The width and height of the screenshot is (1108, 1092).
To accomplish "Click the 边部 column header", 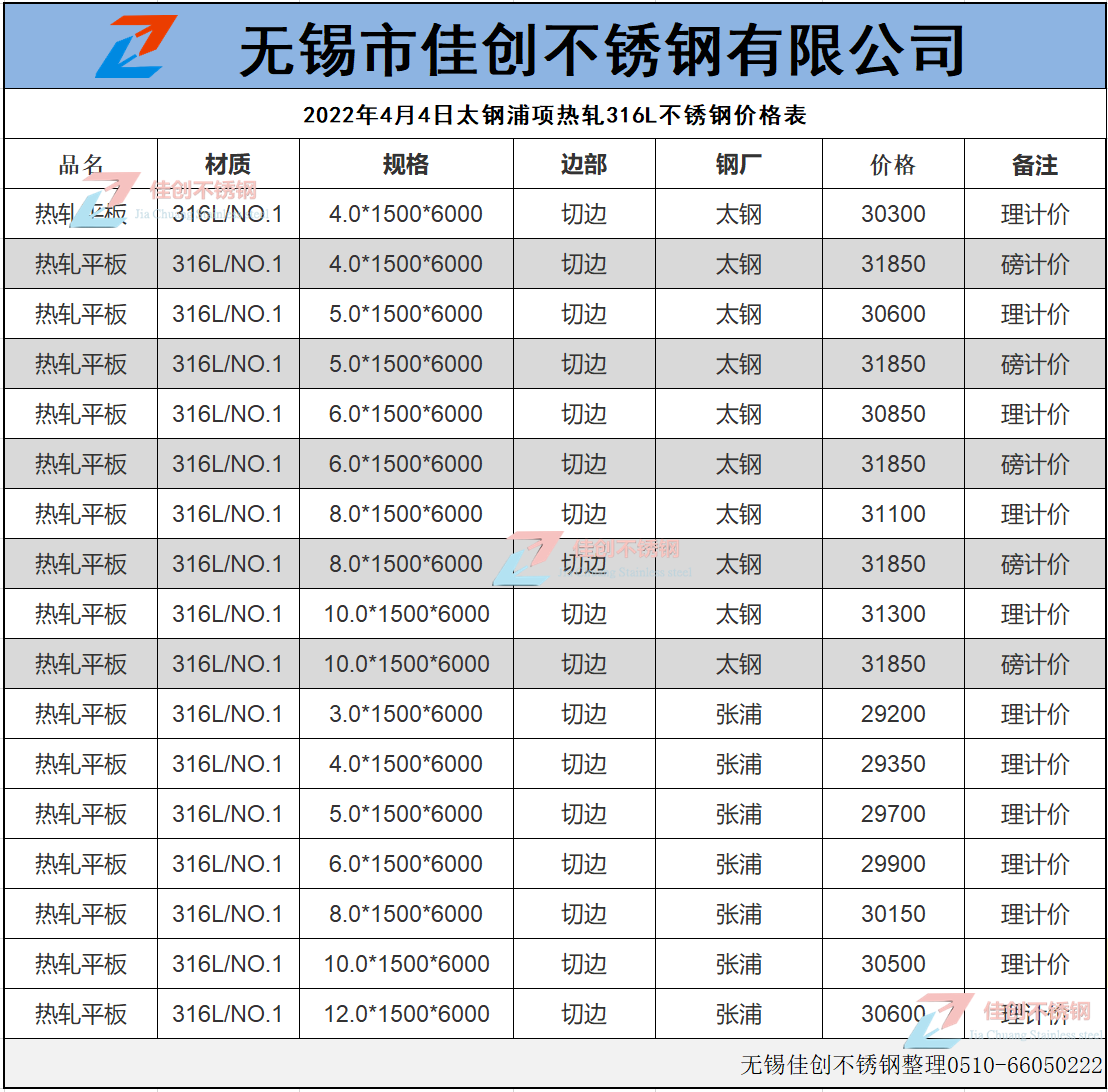I will [584, 165].
